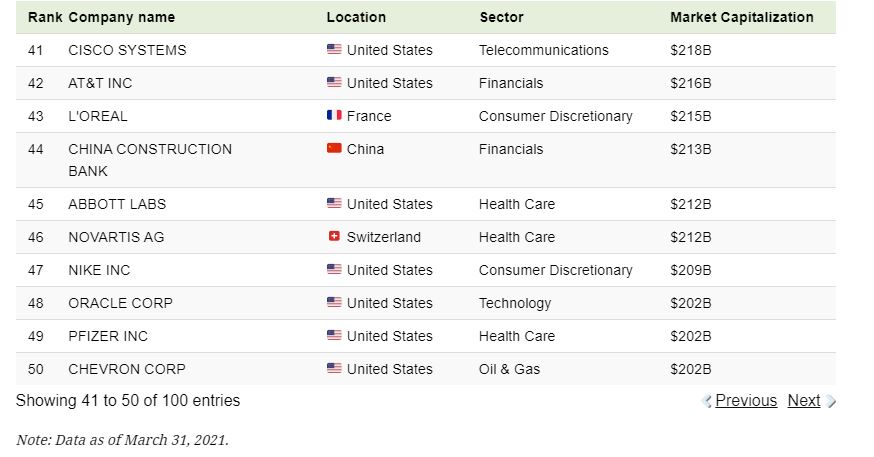
Task: Click NOVARTIS AG company cell
Action: (x=116, y=237)
